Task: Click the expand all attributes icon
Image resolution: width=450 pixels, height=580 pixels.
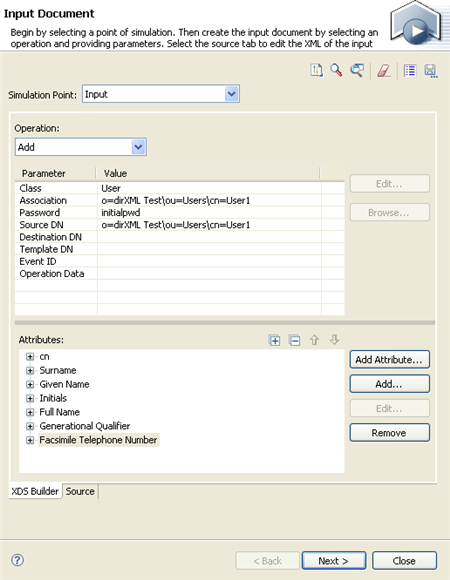Action: (274, 340)
